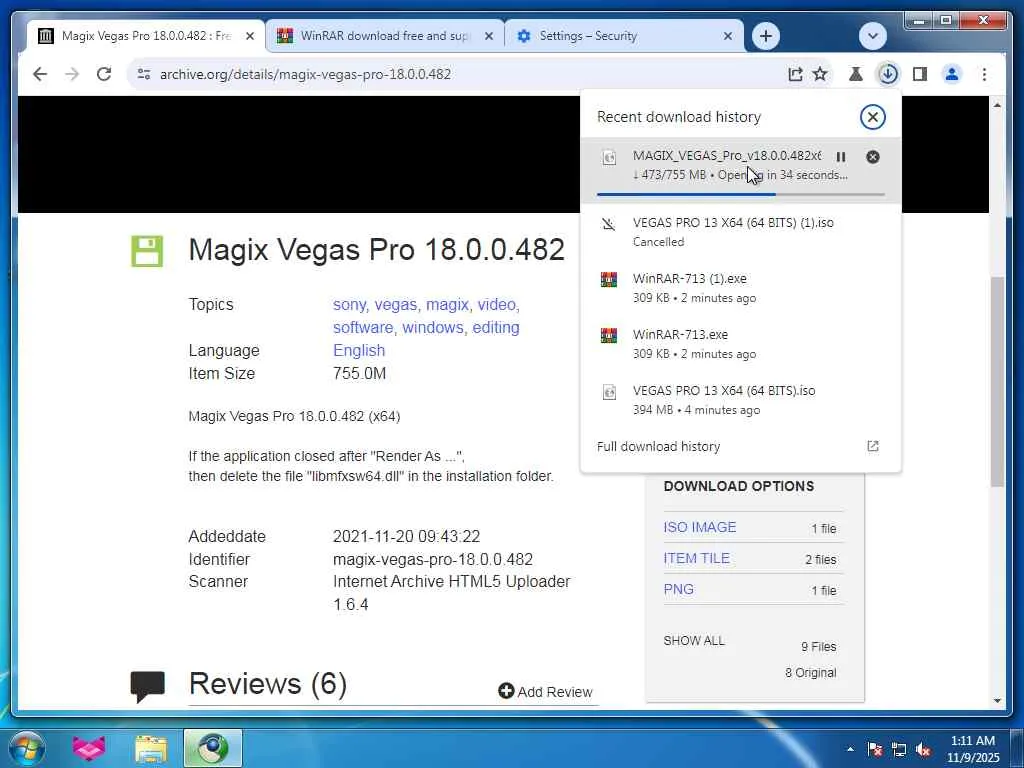This screenshot has width=1024, height=768.
Task: Open the tab search dropdown arrow
Action: tap(872, 36)
